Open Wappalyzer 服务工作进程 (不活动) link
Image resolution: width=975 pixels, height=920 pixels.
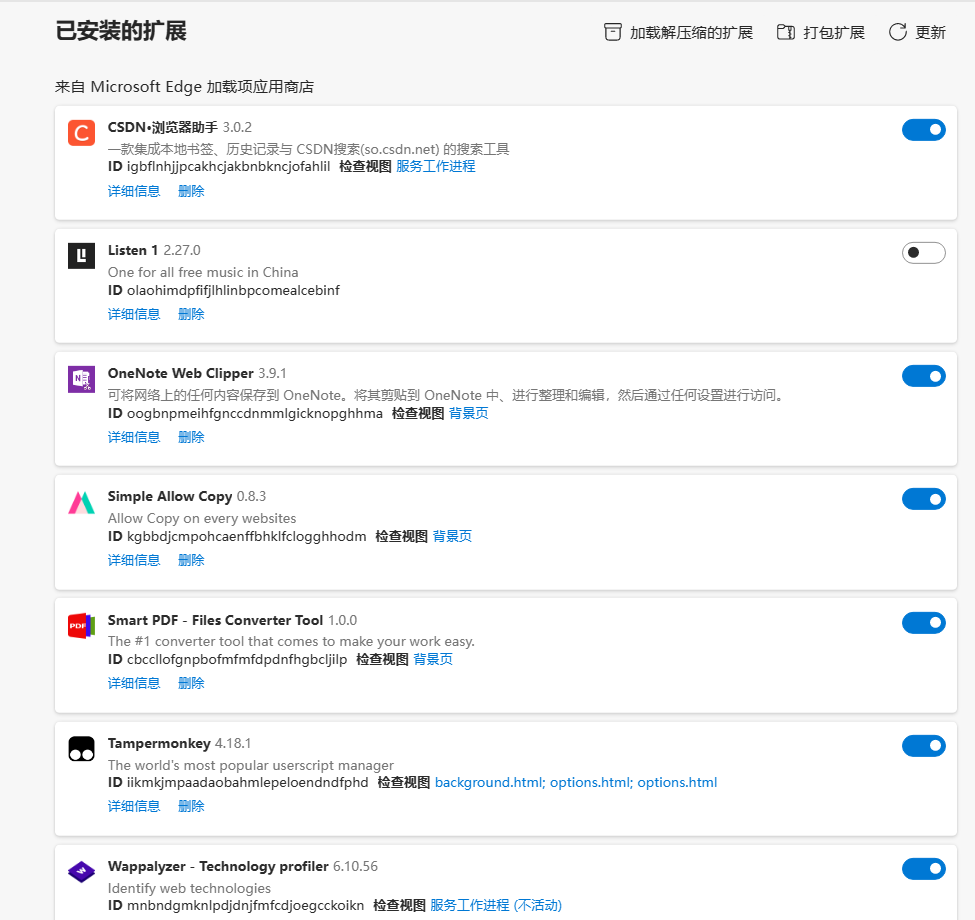coord(496,905)
